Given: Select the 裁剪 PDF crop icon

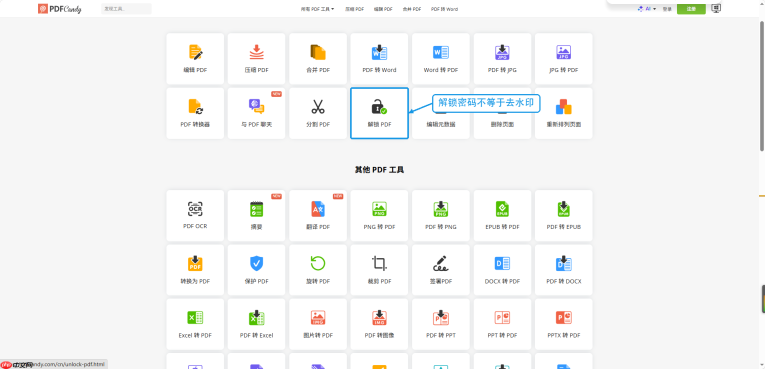Looking at the screenshot, I should coord(379,264).
